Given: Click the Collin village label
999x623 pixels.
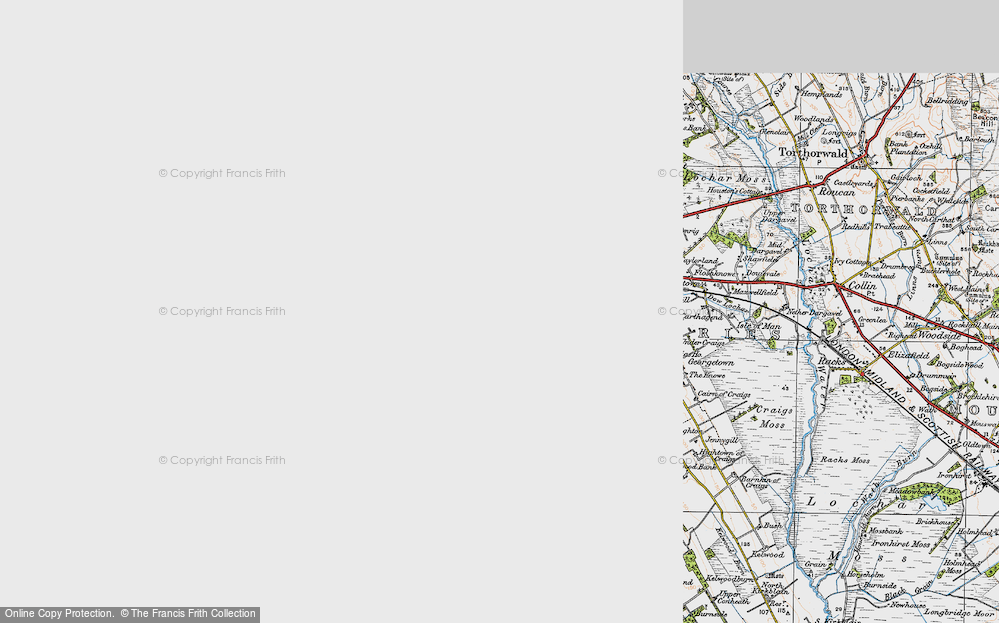Looking at the screenshot, I should point(862,287).
